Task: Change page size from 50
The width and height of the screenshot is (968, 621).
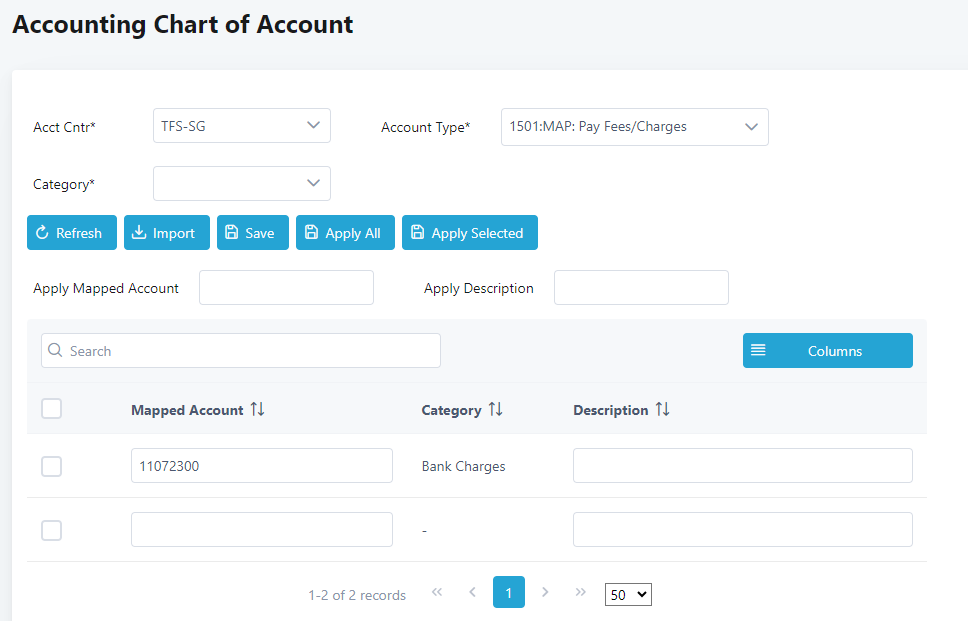Action: point(628,594)
